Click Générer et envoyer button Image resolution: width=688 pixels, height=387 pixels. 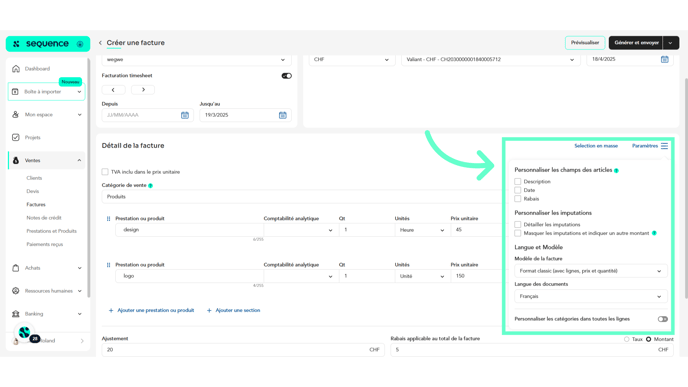636,43
